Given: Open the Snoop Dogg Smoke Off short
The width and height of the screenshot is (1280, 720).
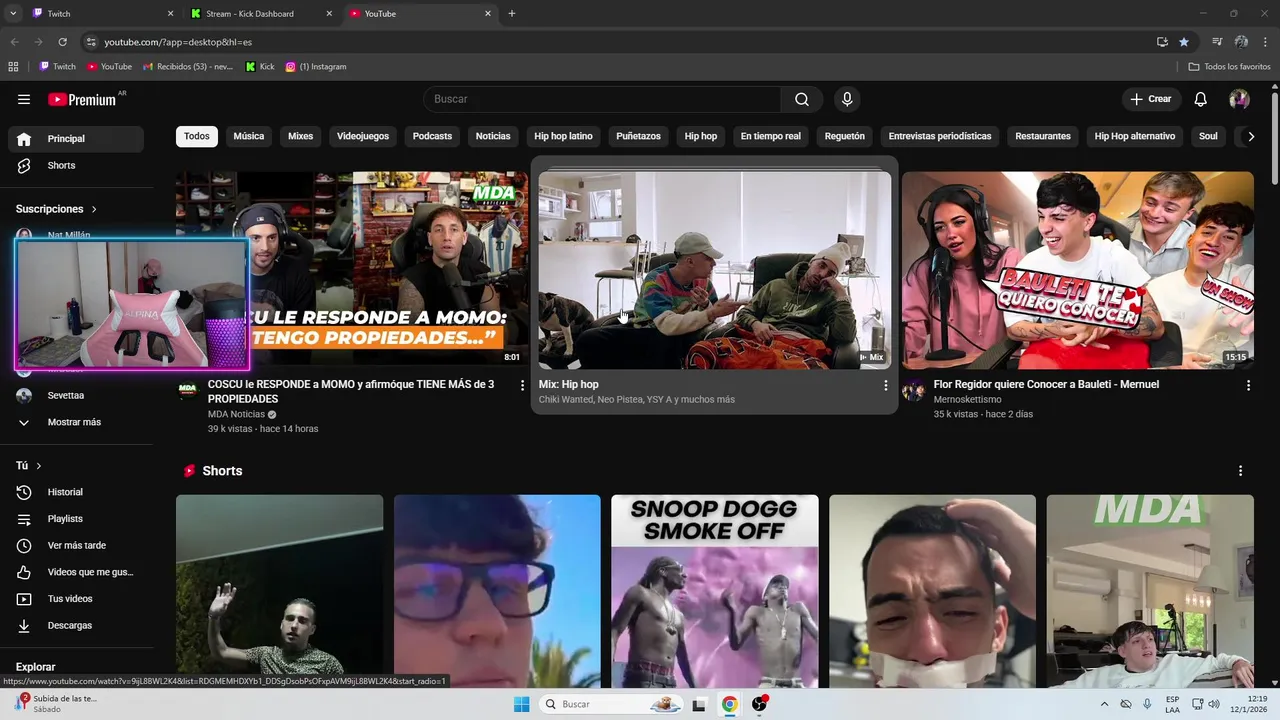Looking at the screenshot, I should [714, 591].
